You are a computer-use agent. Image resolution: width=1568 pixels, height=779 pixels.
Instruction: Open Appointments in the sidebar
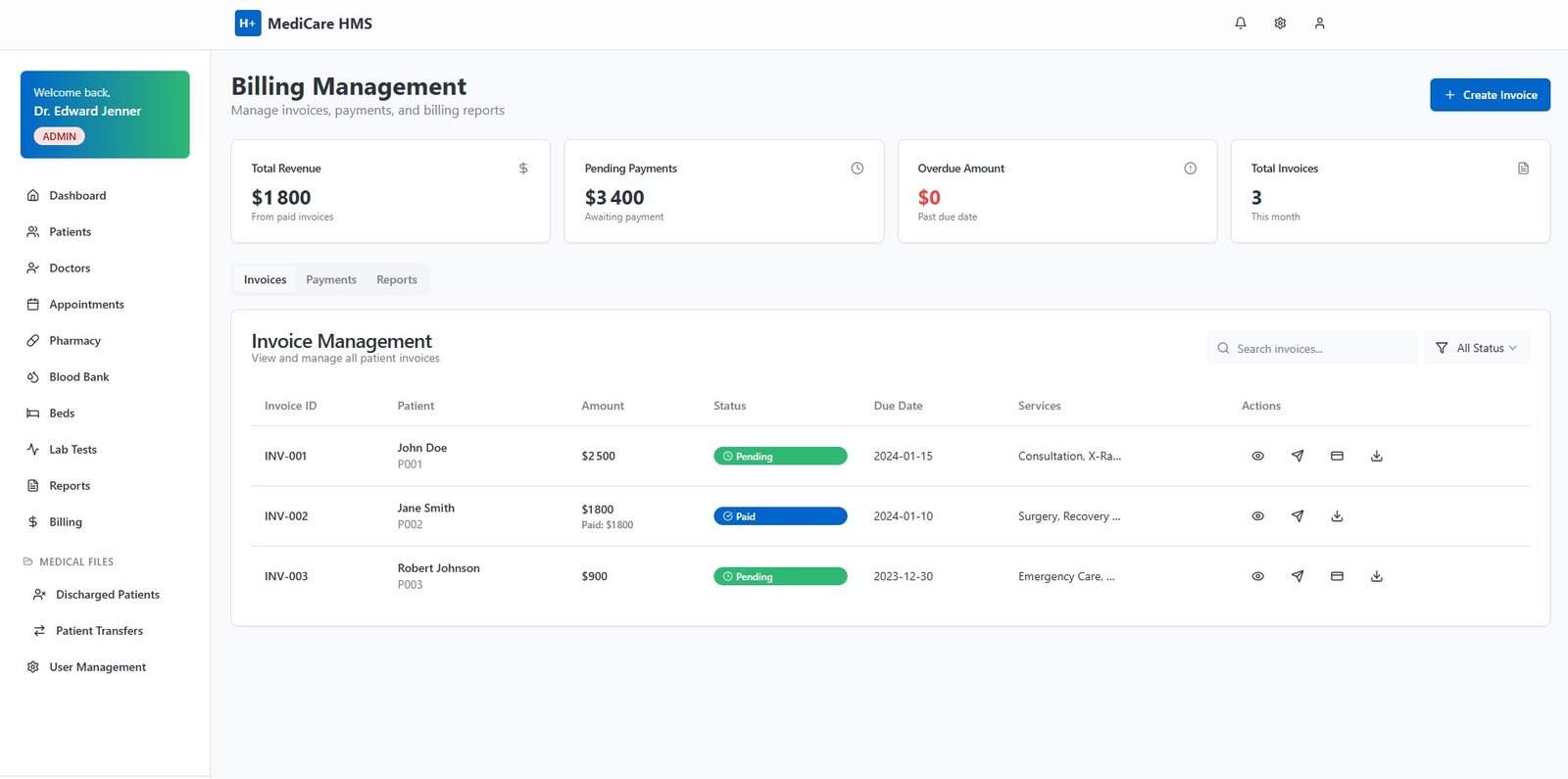coord(106,305)
